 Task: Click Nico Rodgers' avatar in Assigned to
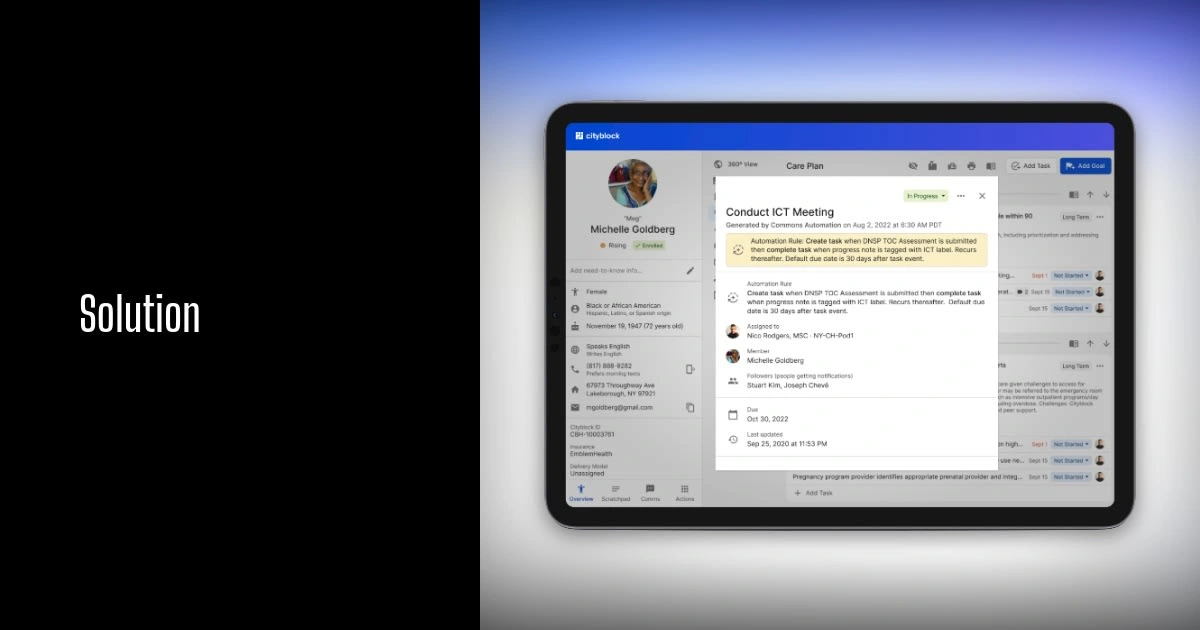pyautogui.click(x=733, y=331)
